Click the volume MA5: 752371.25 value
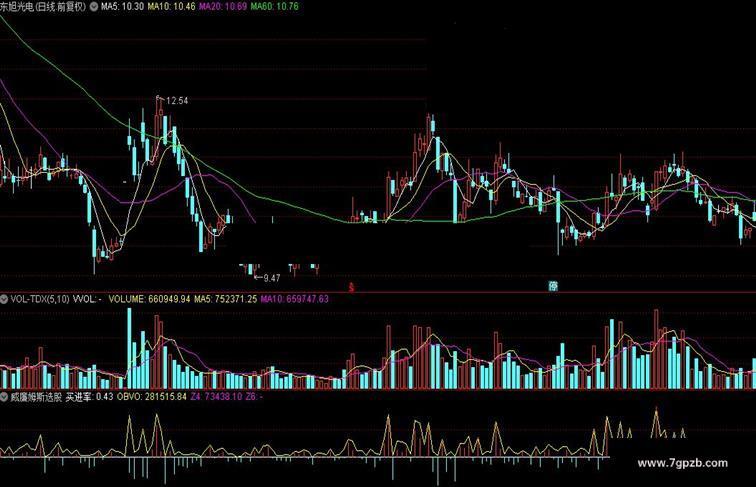Screen dimensions: 756x487 [226, 299]
